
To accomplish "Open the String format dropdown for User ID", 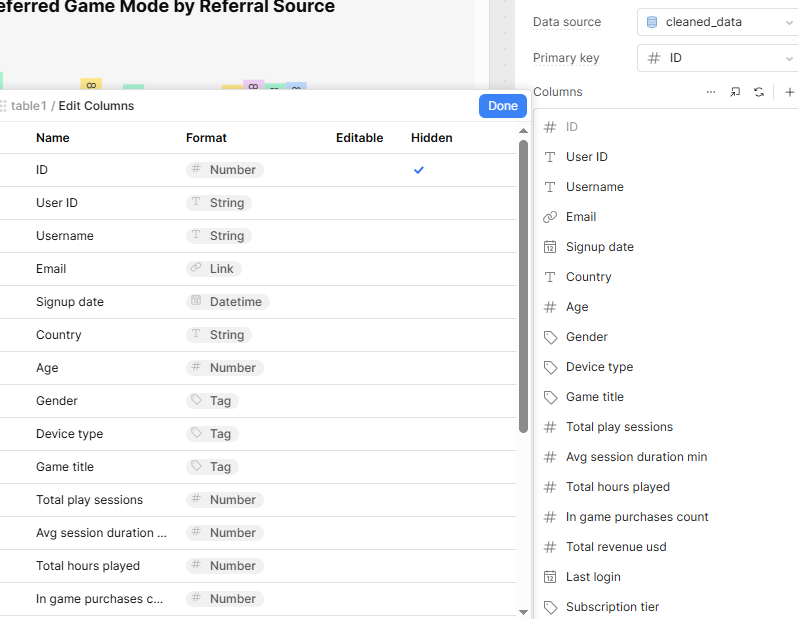I will [x=218, y=203].
